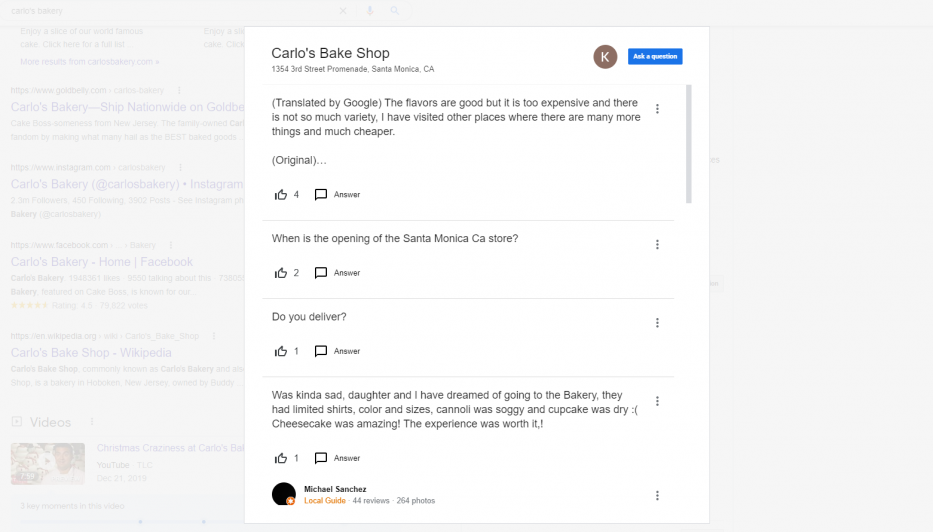
Task: Open Michael Sanchez's profile name link
Action: point(335,489)
